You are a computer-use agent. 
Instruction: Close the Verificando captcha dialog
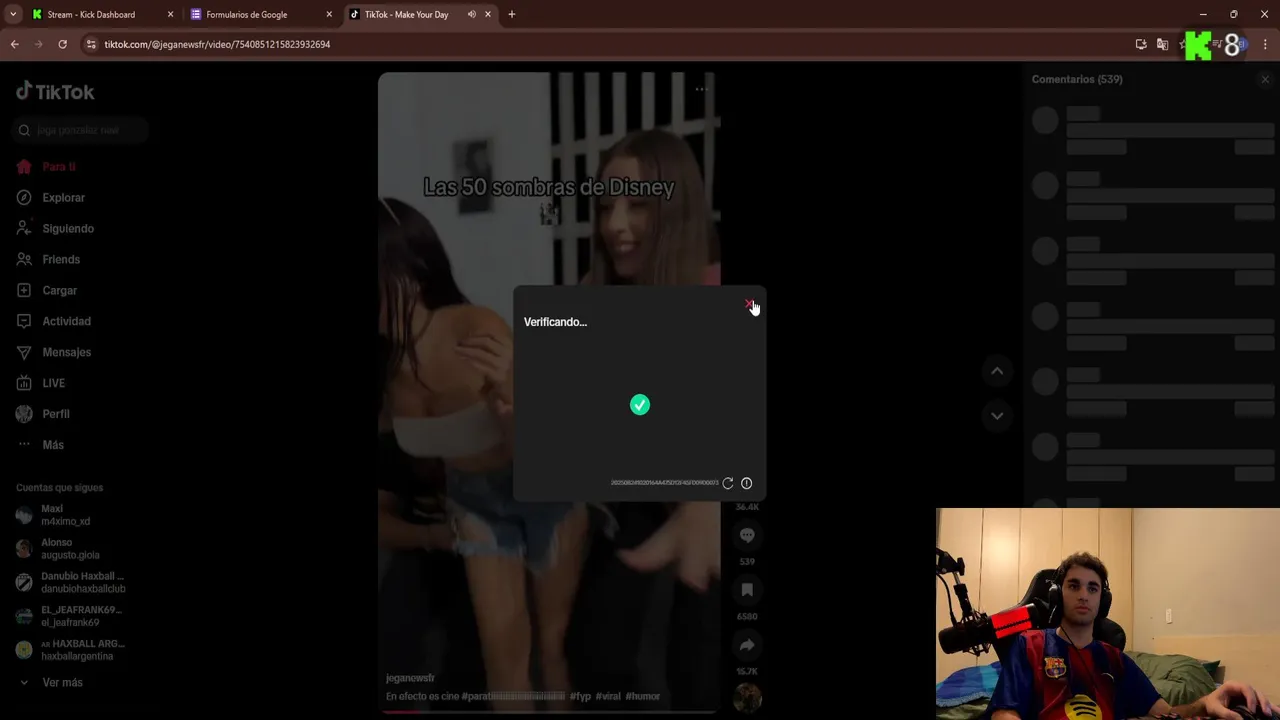pos(749,304)
